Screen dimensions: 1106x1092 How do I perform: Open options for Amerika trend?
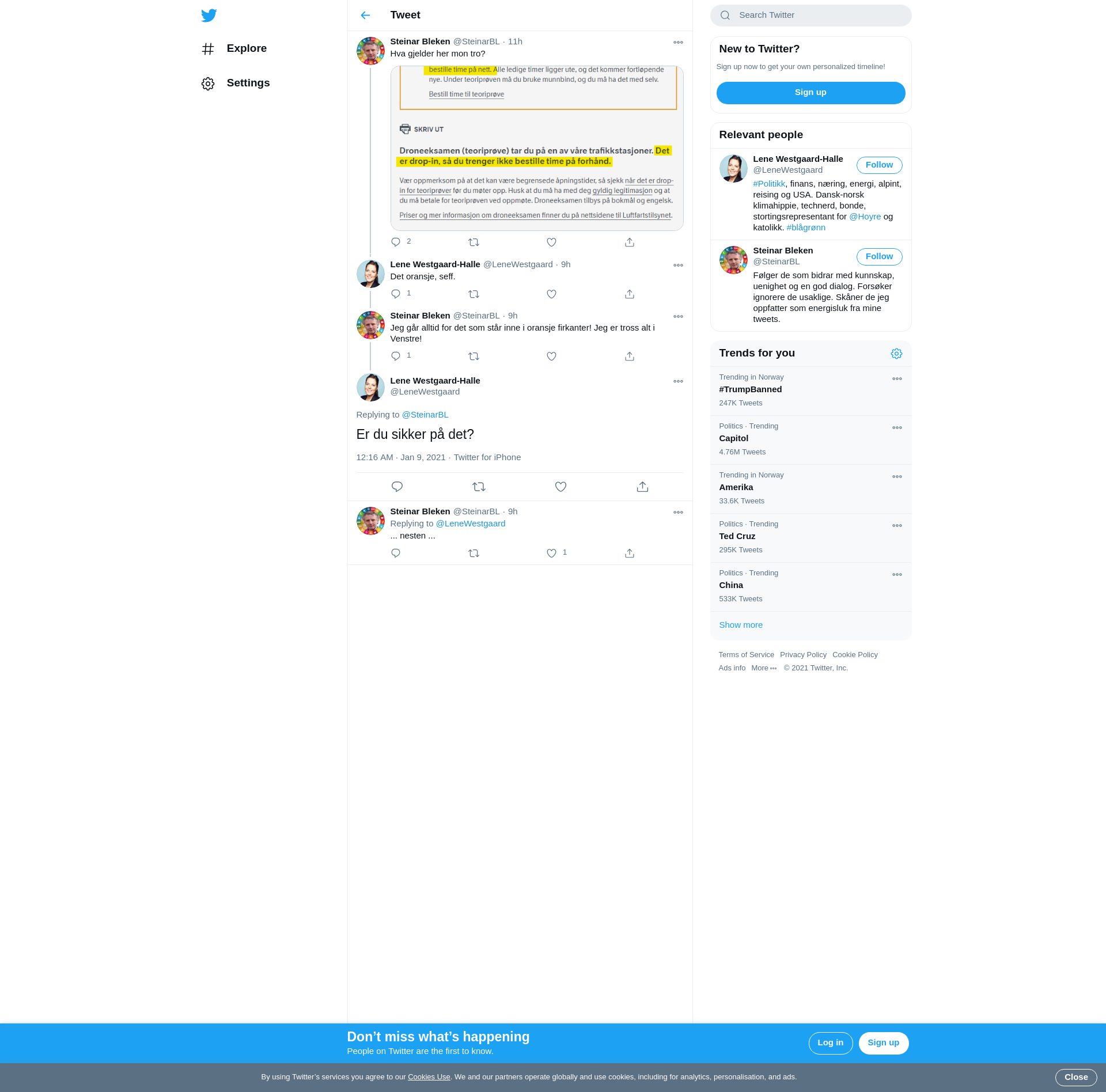(x=897, y=477)
